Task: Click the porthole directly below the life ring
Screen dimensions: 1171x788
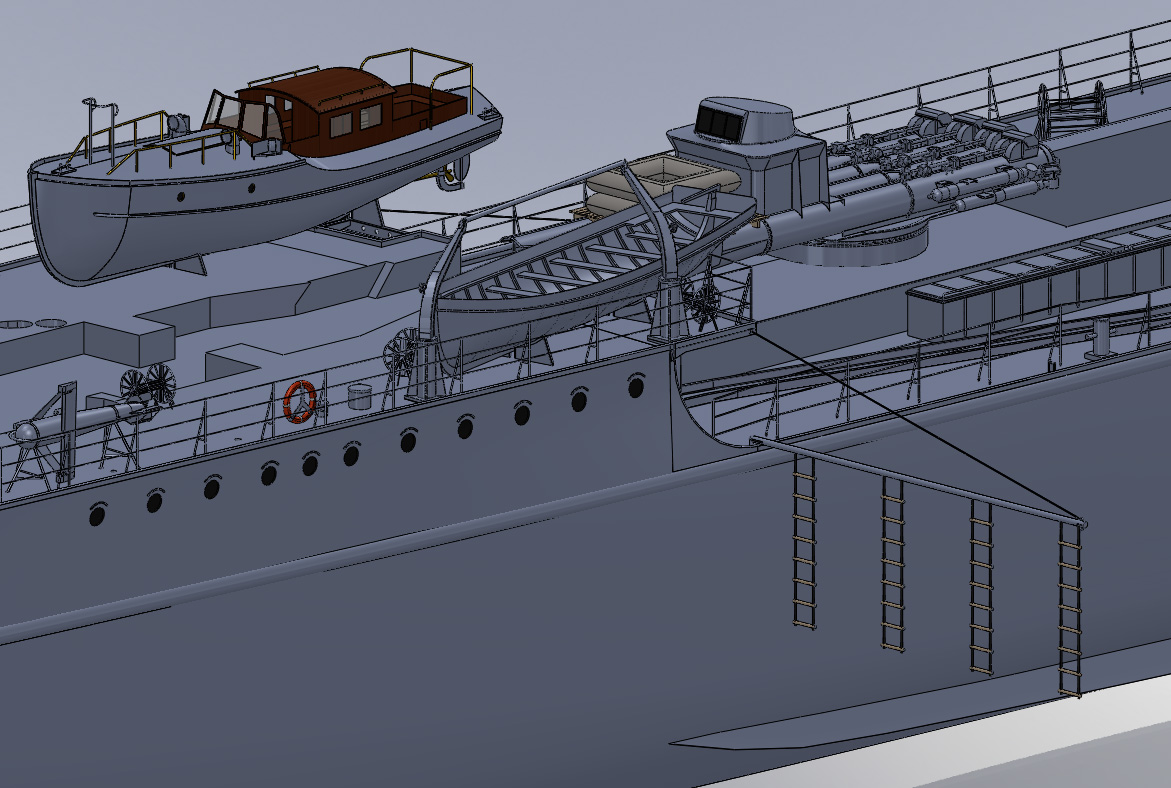Action: 310,464
